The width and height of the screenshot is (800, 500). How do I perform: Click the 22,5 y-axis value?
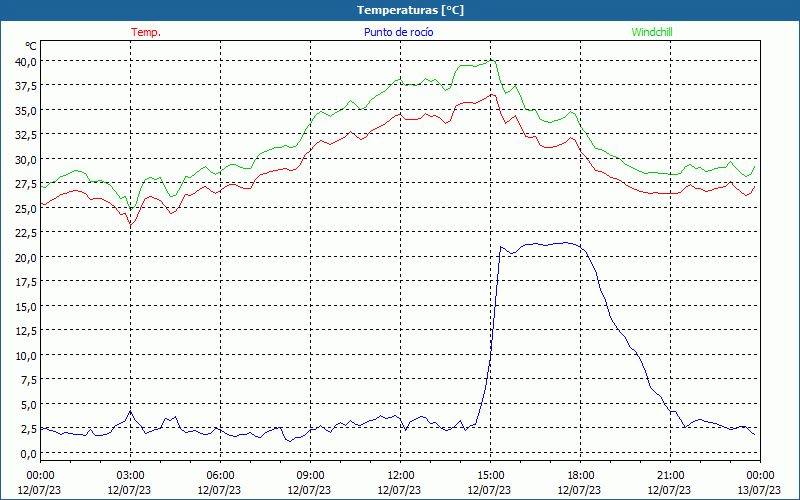pyautogui.click(x=27, y=233)
